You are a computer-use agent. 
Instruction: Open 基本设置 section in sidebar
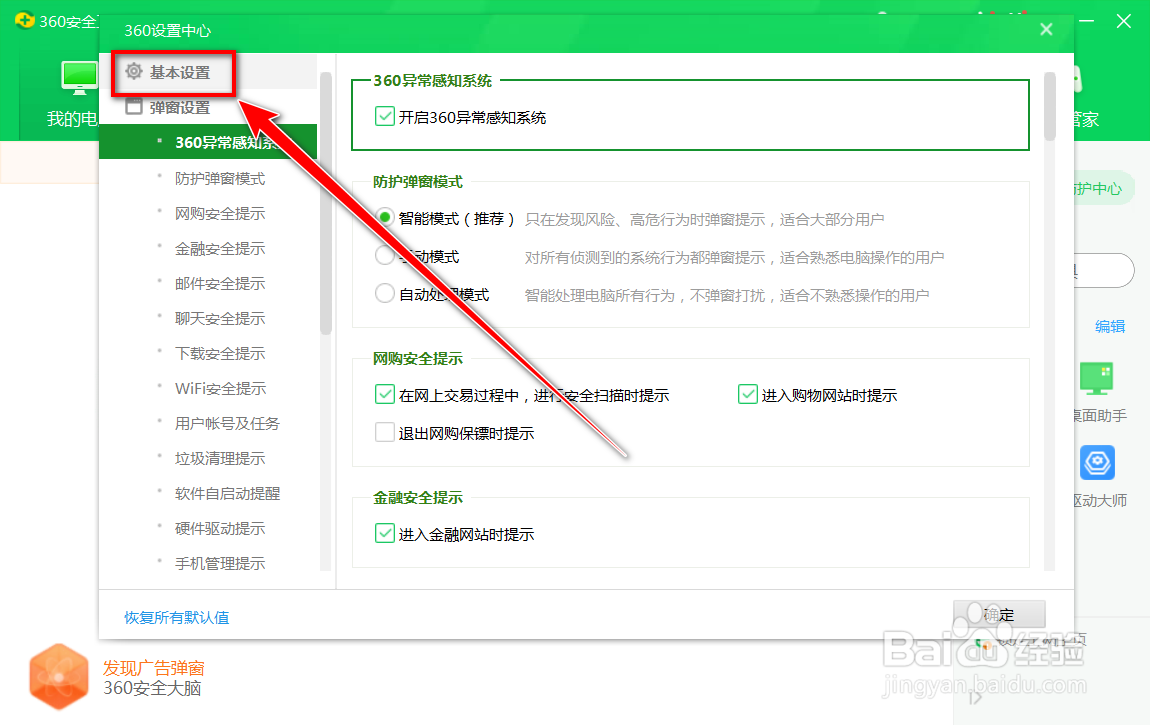(180, 73)
